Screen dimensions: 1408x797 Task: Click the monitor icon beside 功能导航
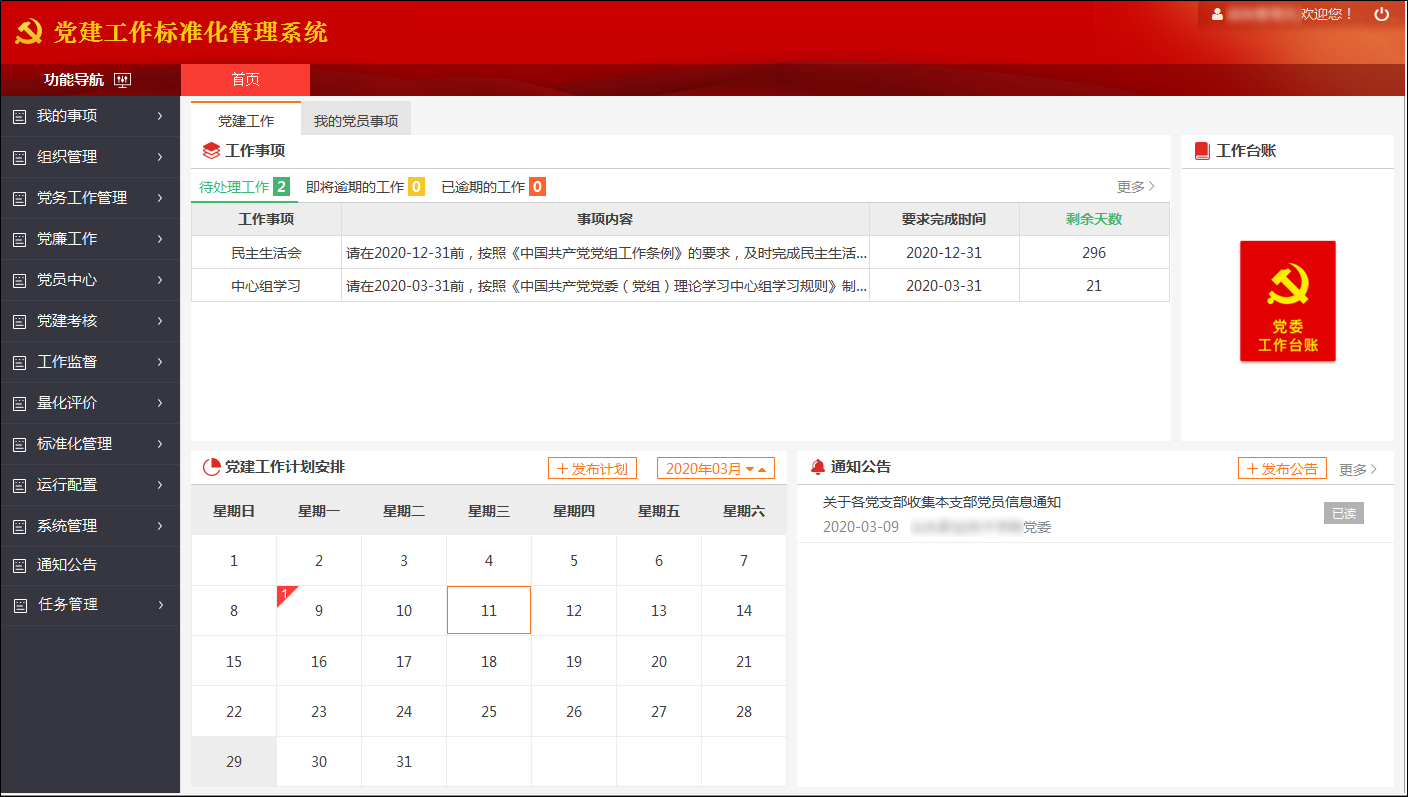pyautogui.click(x=123, y=80)
